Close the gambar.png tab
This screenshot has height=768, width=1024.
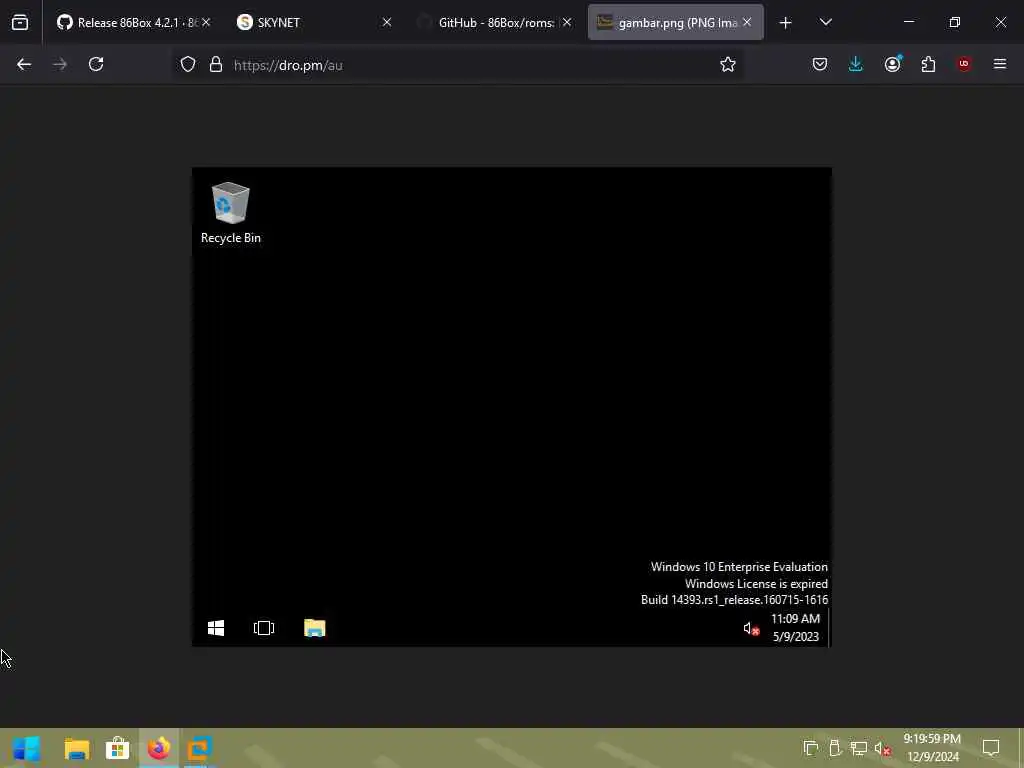pos(747,22)
